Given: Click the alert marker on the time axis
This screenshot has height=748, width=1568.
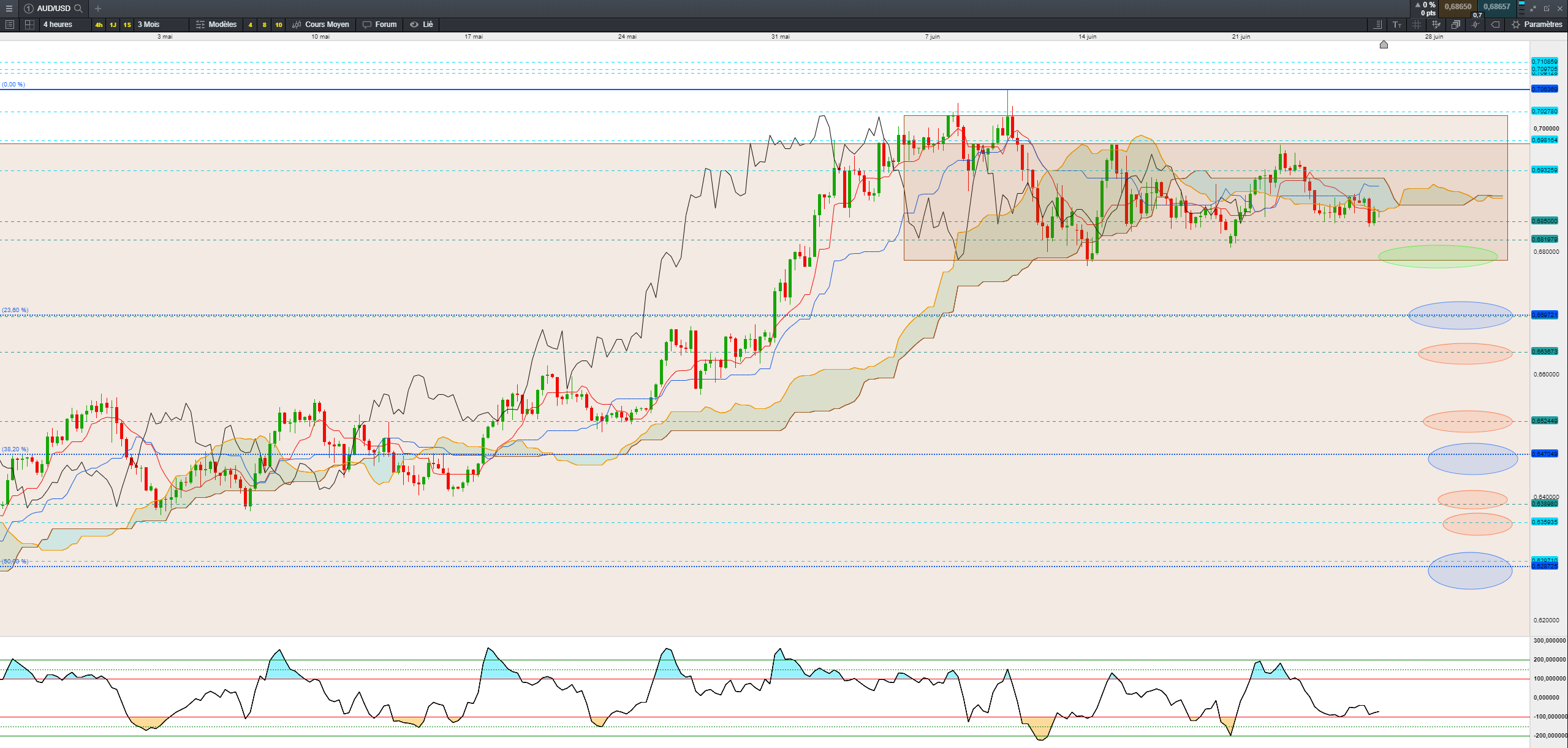Looking at the screenshot, I should [1384, 44].
